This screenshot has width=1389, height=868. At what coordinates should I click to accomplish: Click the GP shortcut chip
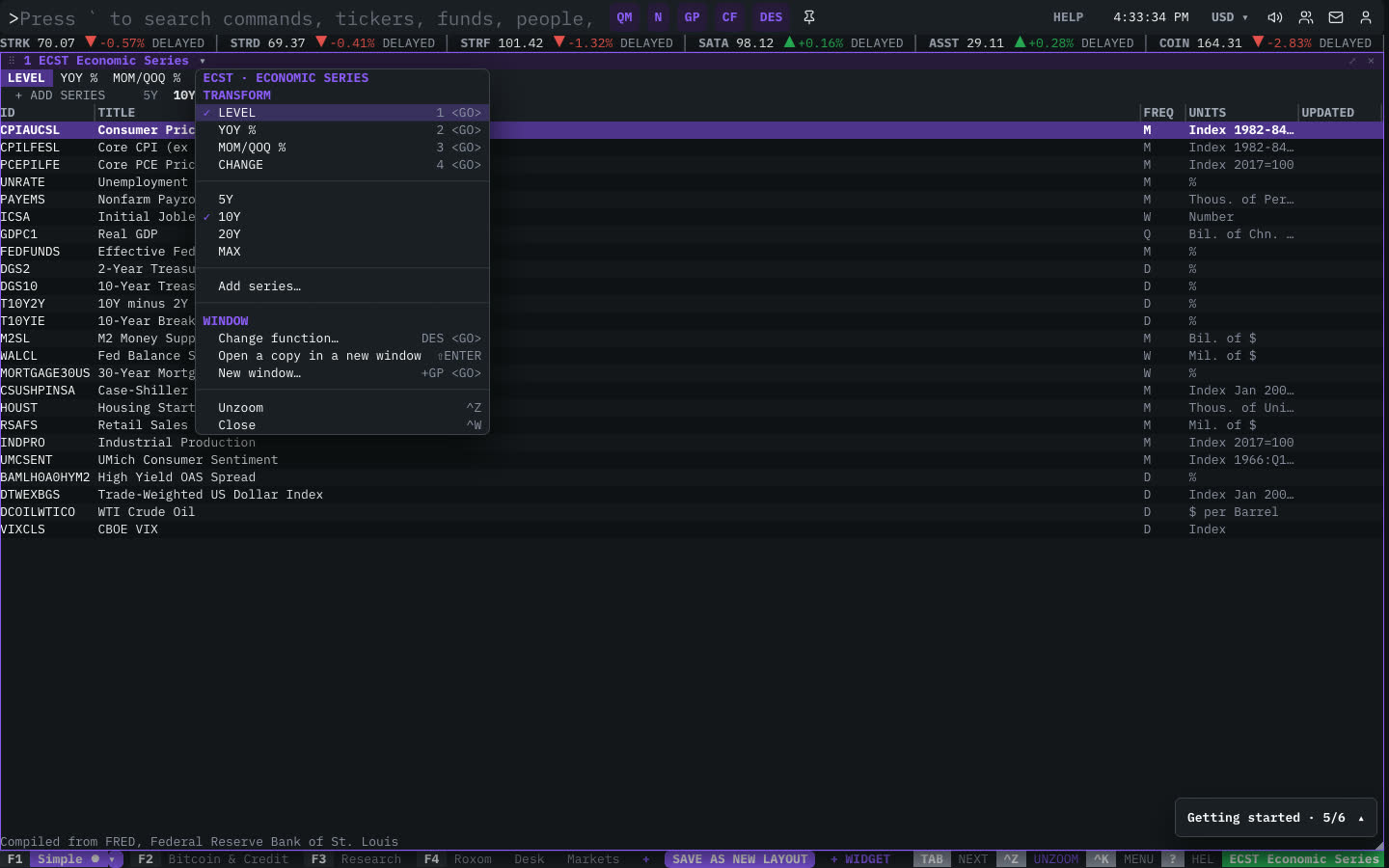pos(693,17)
